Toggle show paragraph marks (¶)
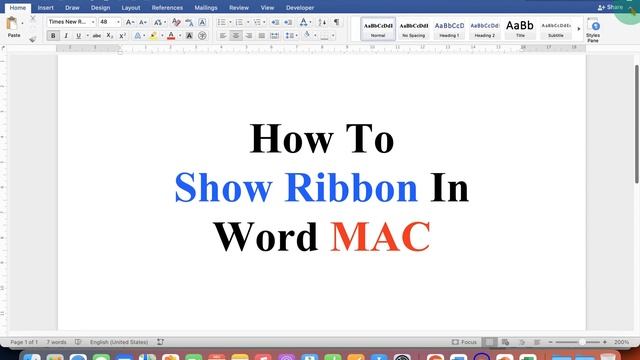This screenshot has height=360, width=640. (336, 22)
